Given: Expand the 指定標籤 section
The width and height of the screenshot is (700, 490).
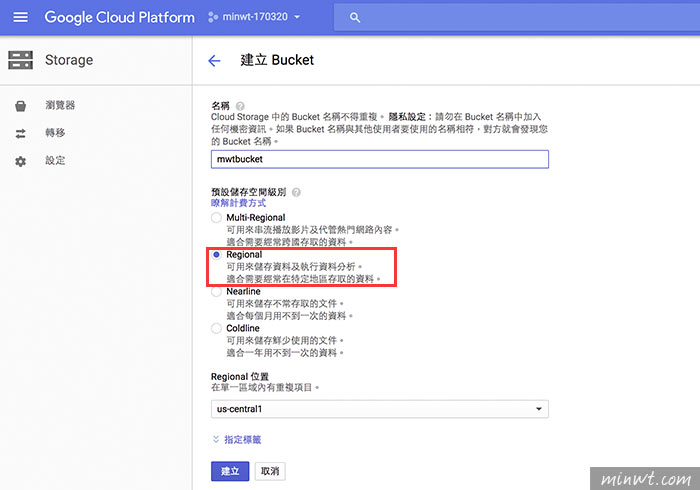Looking at the screenshot, I should (237, 440).
